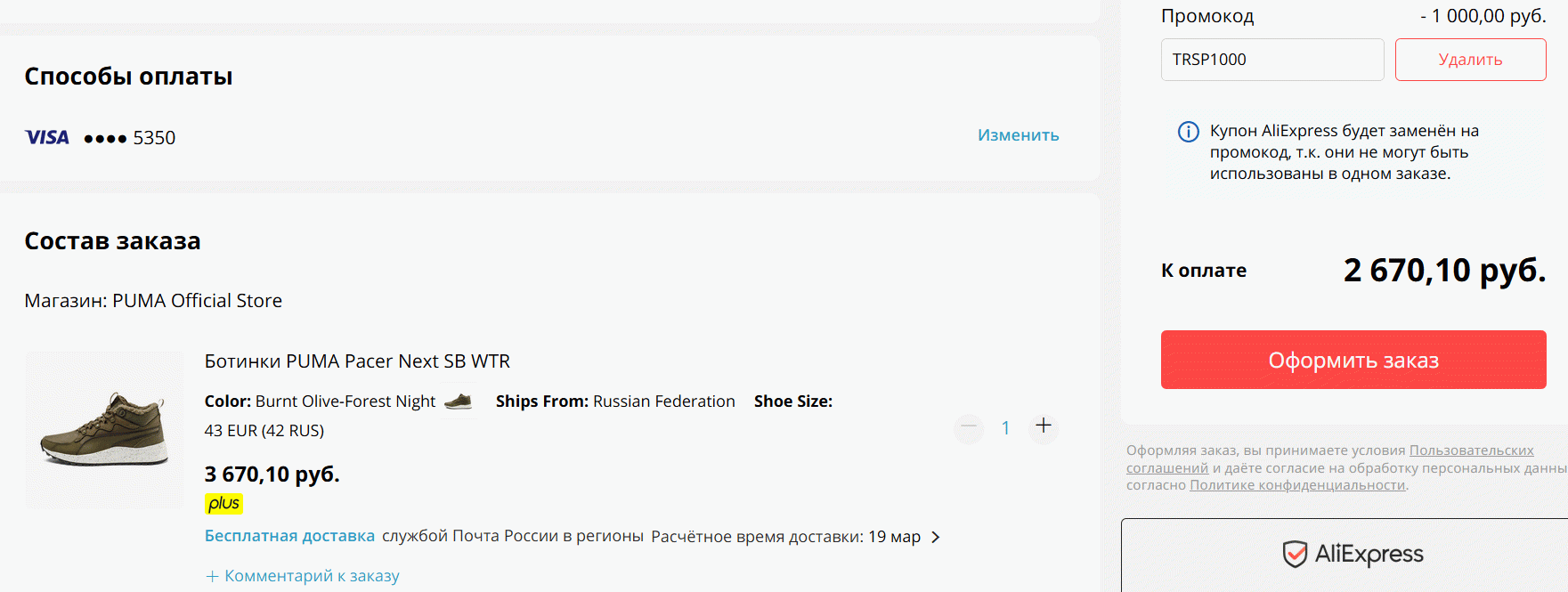Screen dimensions: 1568x592
Task: Click the info icon next to coupon notice
Action: coord(1189,132)
